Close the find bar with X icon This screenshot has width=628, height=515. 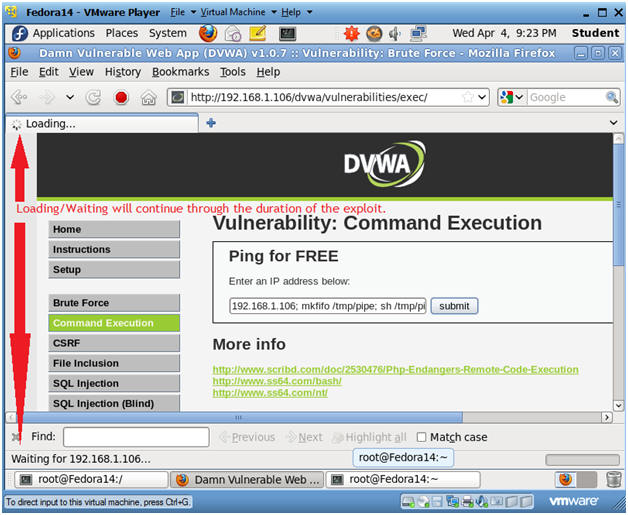click(16, 437)
